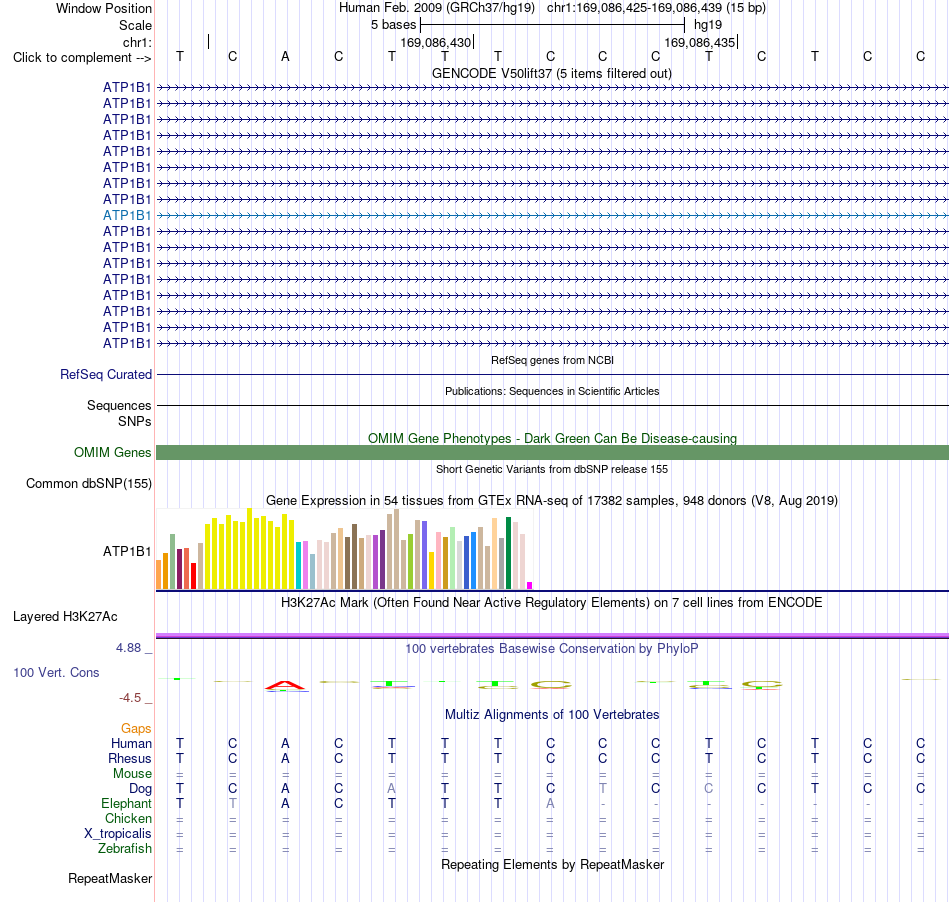
Task: Click the 'Click to complement -->' label
Action: 82,58
